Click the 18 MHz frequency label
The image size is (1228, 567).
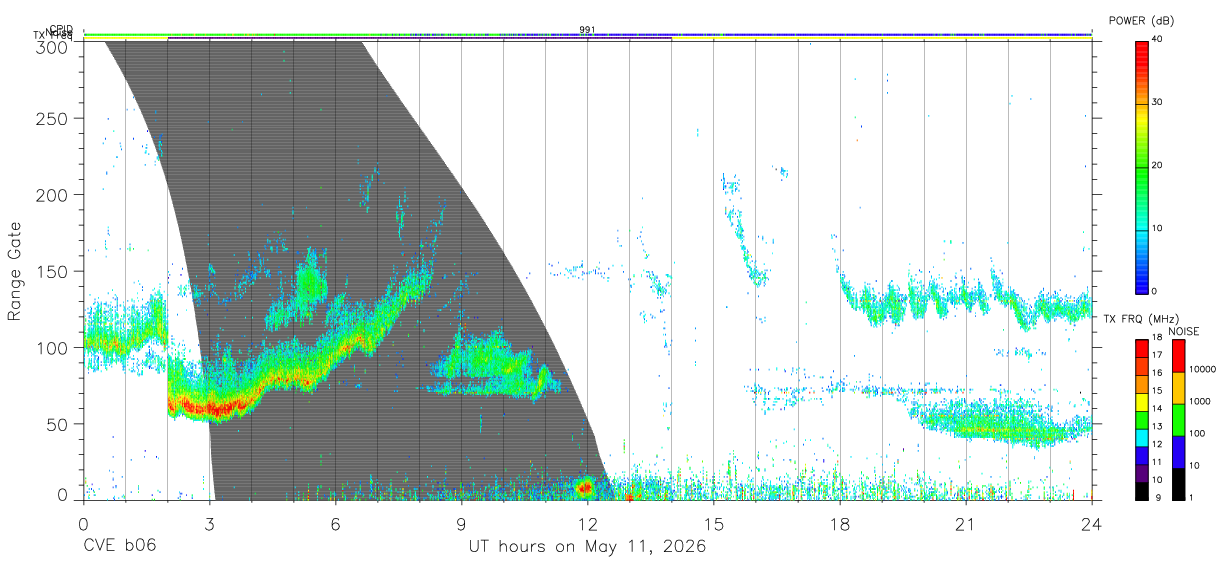tap(1156, 338)
